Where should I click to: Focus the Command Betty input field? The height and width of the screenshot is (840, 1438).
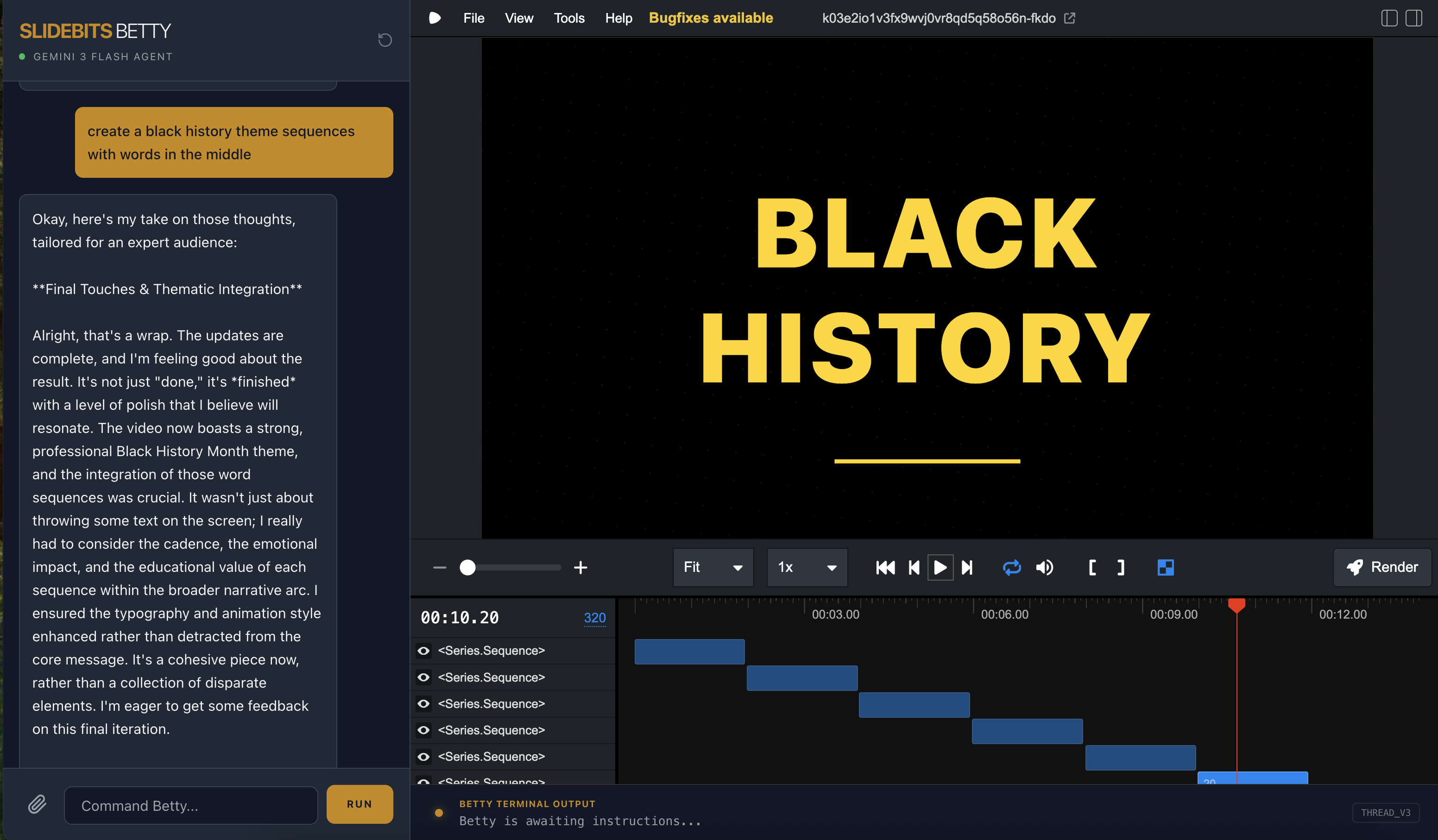[190, 805]
